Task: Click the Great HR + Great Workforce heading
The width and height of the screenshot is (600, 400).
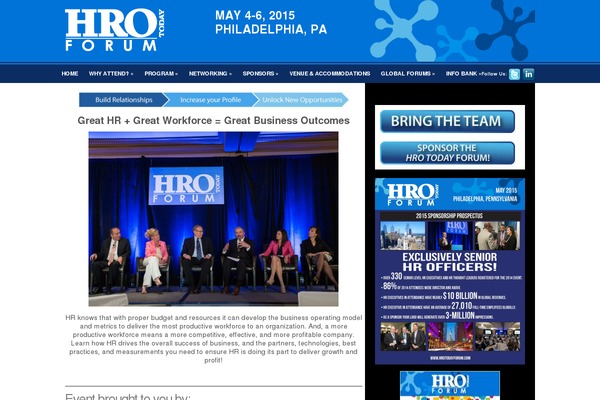Action: [x=214, y=121]
